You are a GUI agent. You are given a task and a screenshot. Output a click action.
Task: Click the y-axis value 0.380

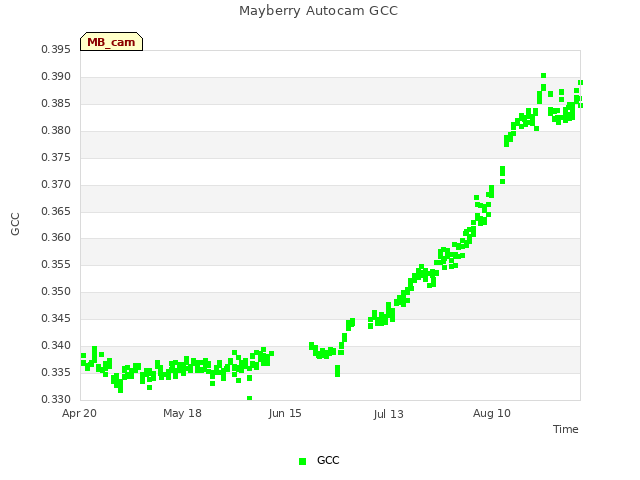56,130
